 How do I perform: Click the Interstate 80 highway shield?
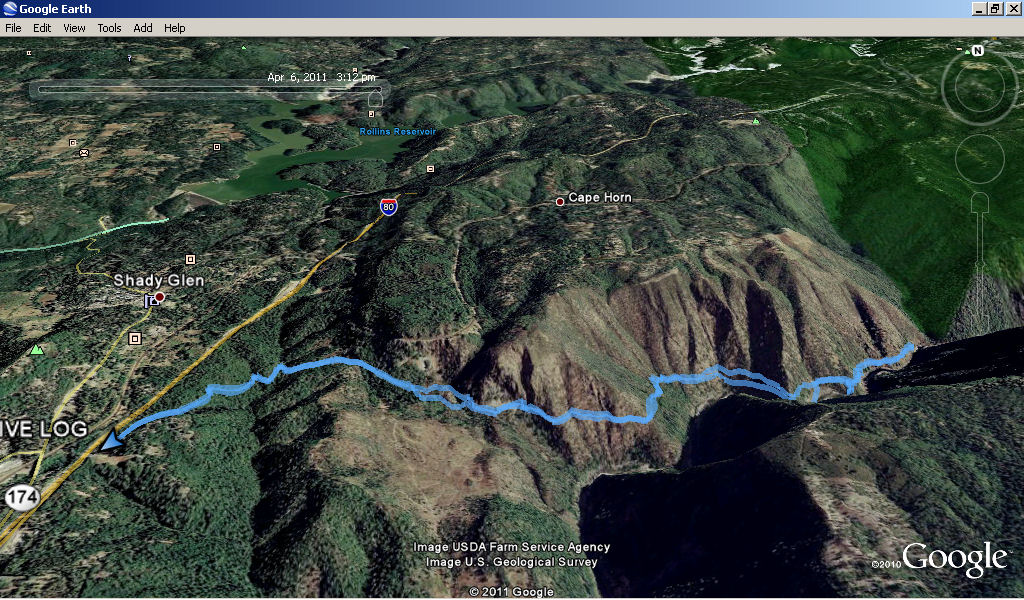click(x=389, y=207)
